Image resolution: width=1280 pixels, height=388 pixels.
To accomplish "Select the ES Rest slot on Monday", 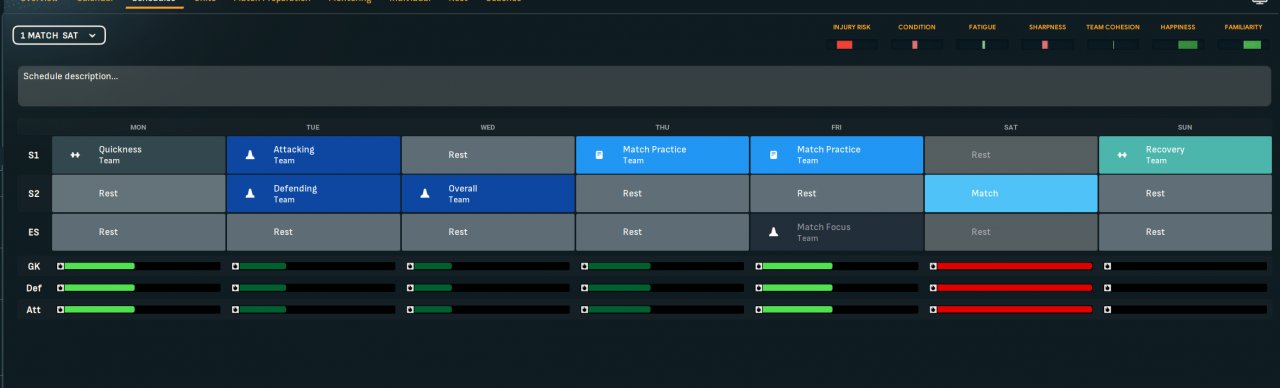I will pos(139,232).
